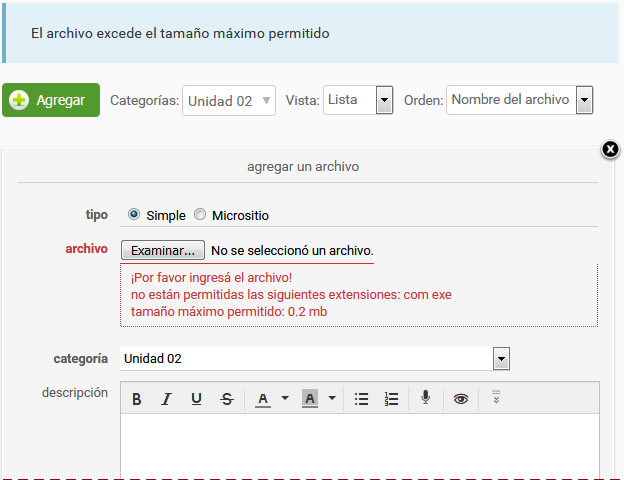
Task: Open the text color picker arrow
Action: coord(285,399)
